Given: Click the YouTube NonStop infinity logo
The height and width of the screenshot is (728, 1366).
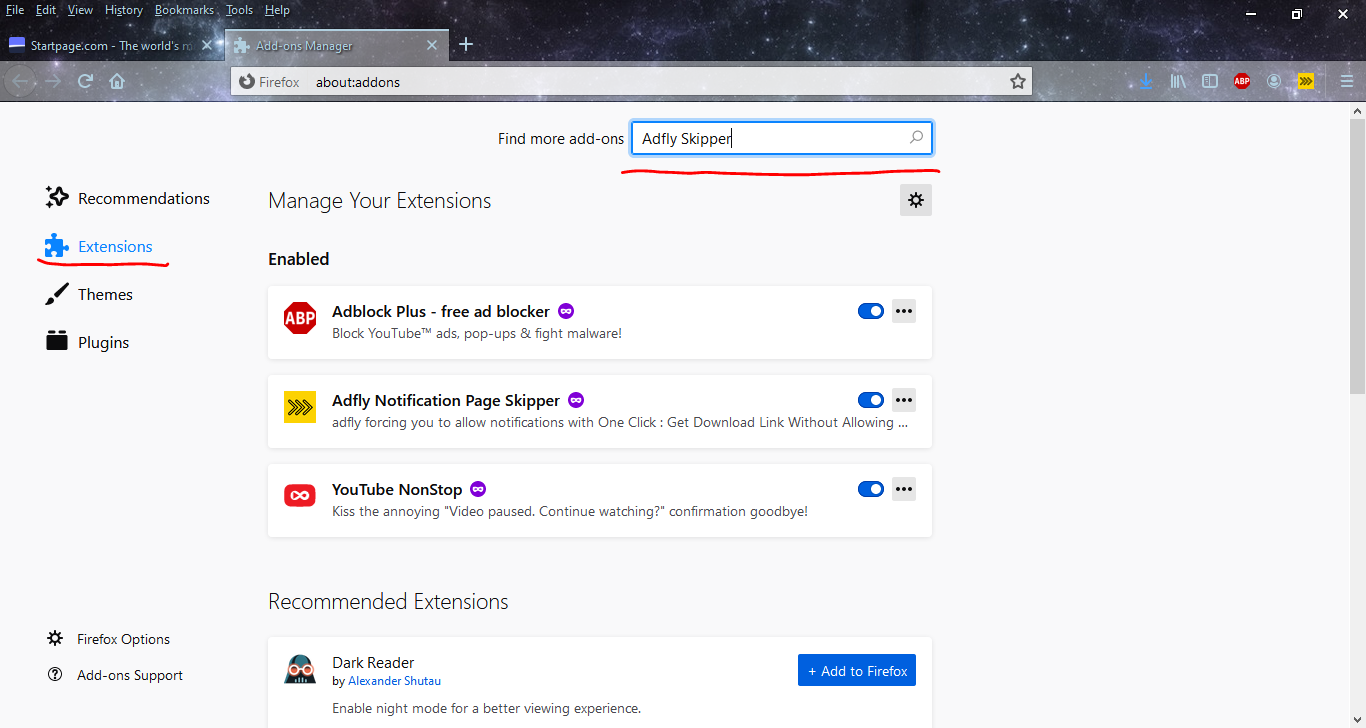Looking at the screenshot, I should point(300,495).
